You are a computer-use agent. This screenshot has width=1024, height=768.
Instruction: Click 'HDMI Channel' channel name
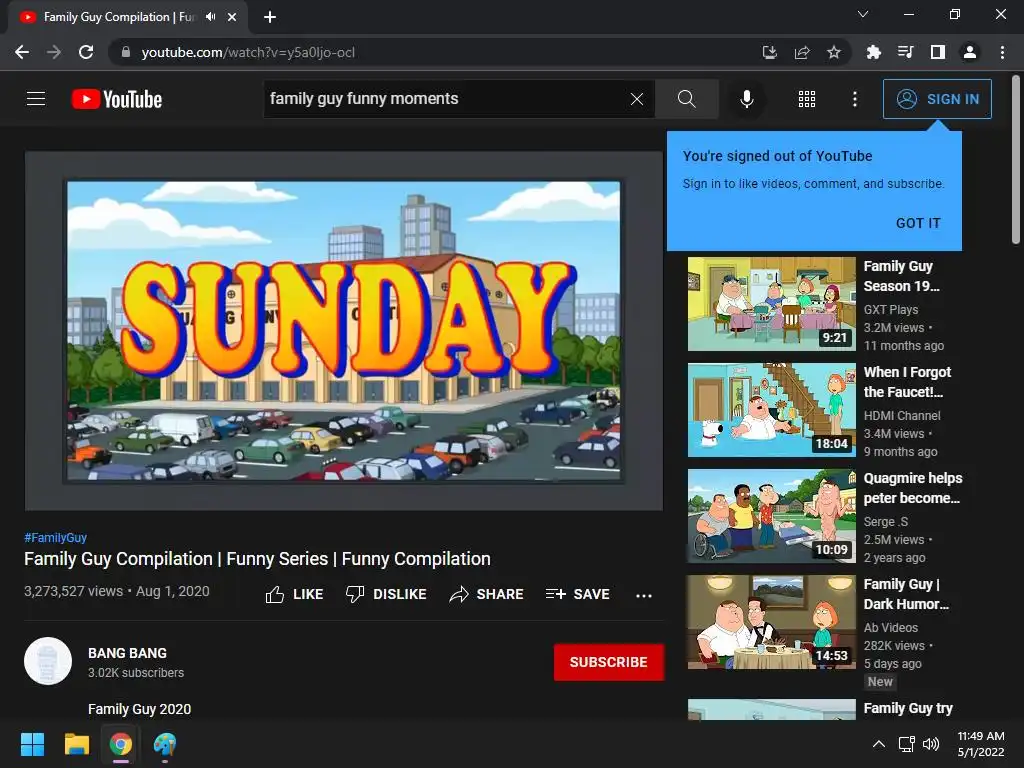coord(902,415)
